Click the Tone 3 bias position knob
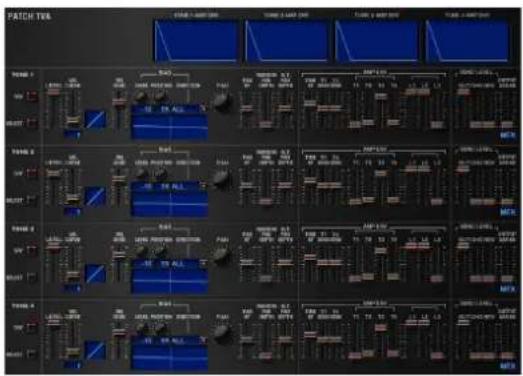The image size is (523, 376). point(161,251)
